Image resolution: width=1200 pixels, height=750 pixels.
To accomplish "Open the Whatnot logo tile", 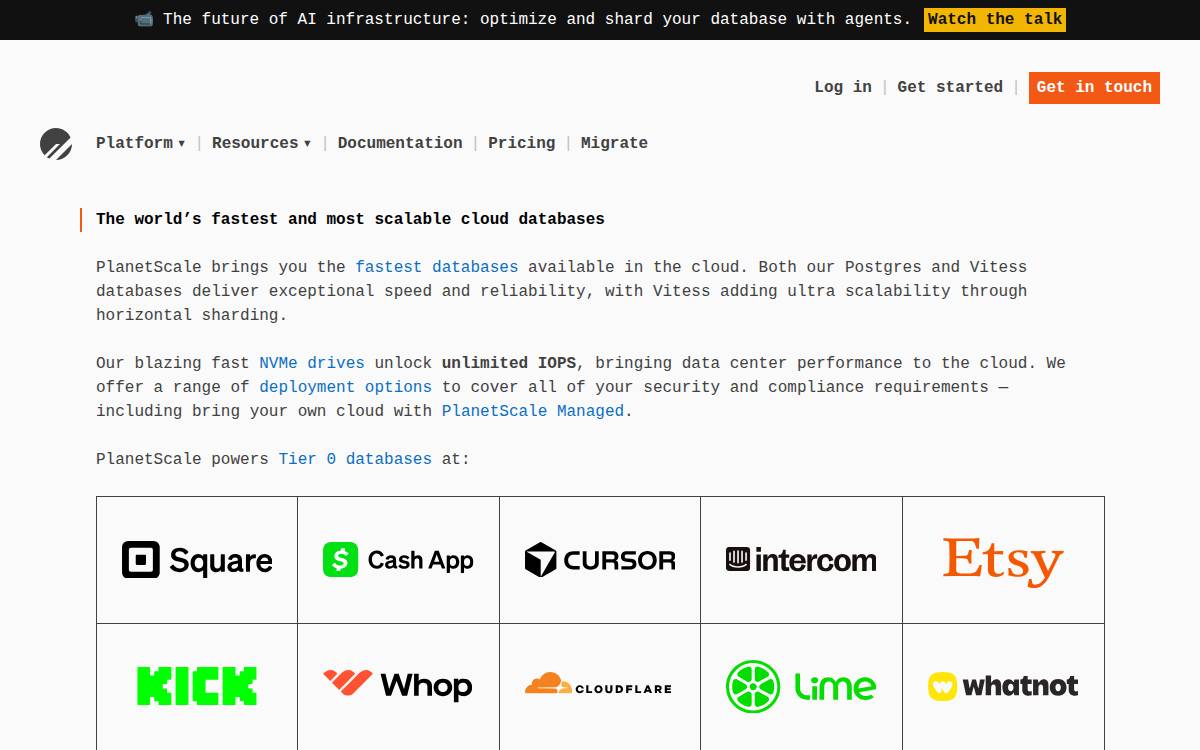I will [1004, 687].
